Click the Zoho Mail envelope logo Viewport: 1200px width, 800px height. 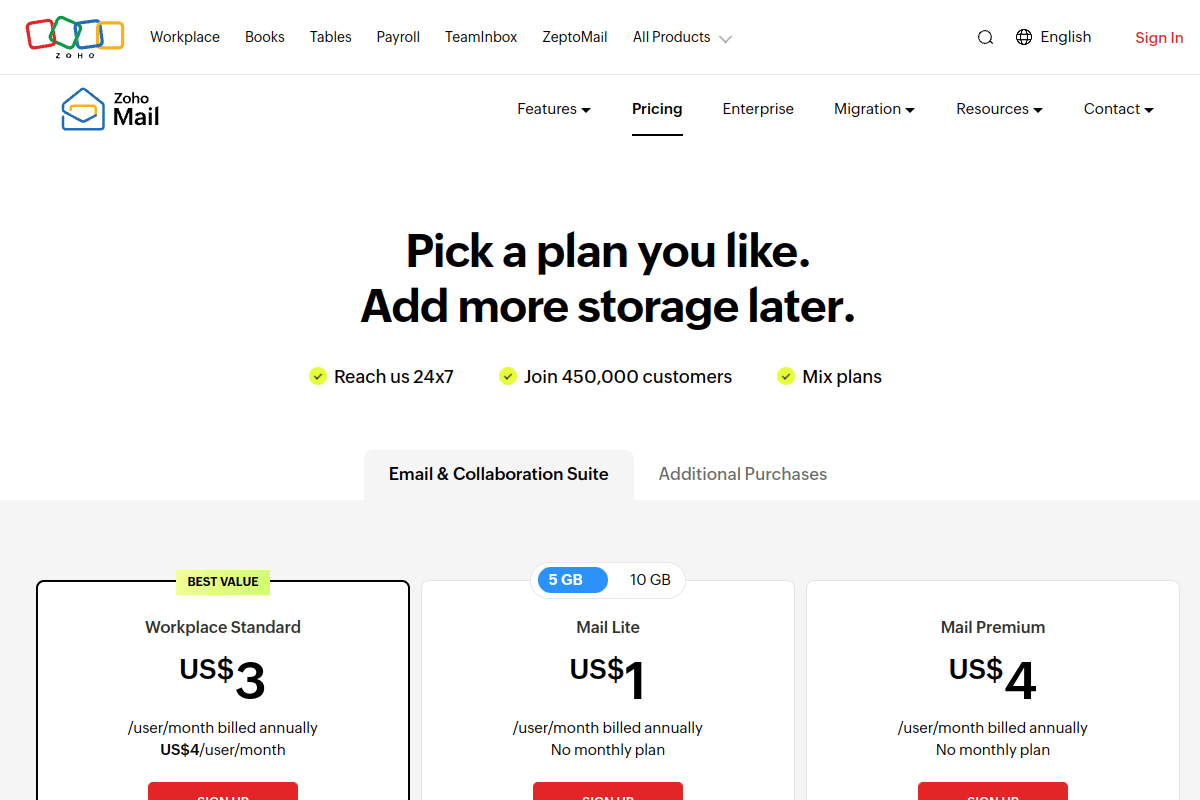[84, 108]
